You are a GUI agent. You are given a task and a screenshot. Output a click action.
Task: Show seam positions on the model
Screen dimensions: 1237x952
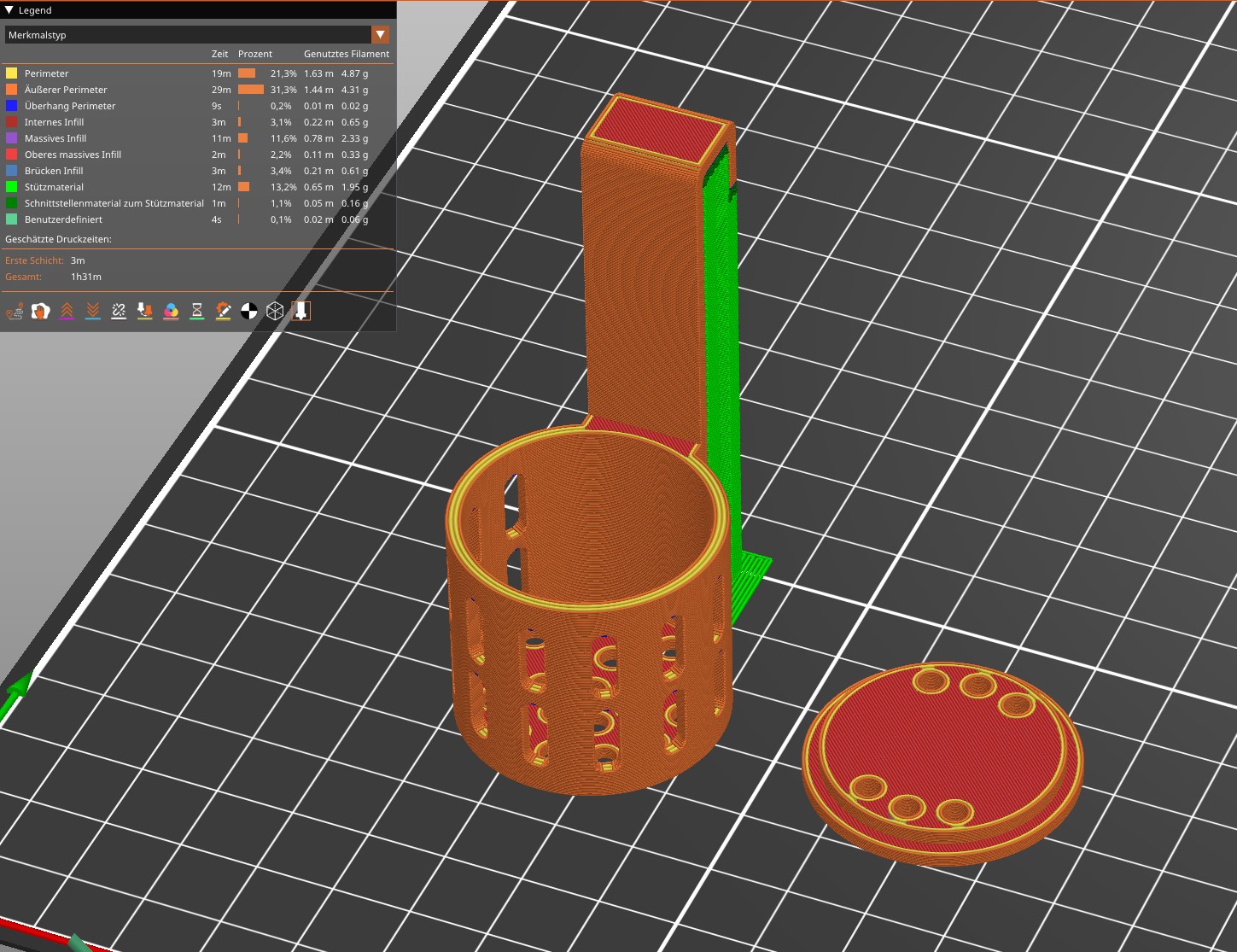118,311
